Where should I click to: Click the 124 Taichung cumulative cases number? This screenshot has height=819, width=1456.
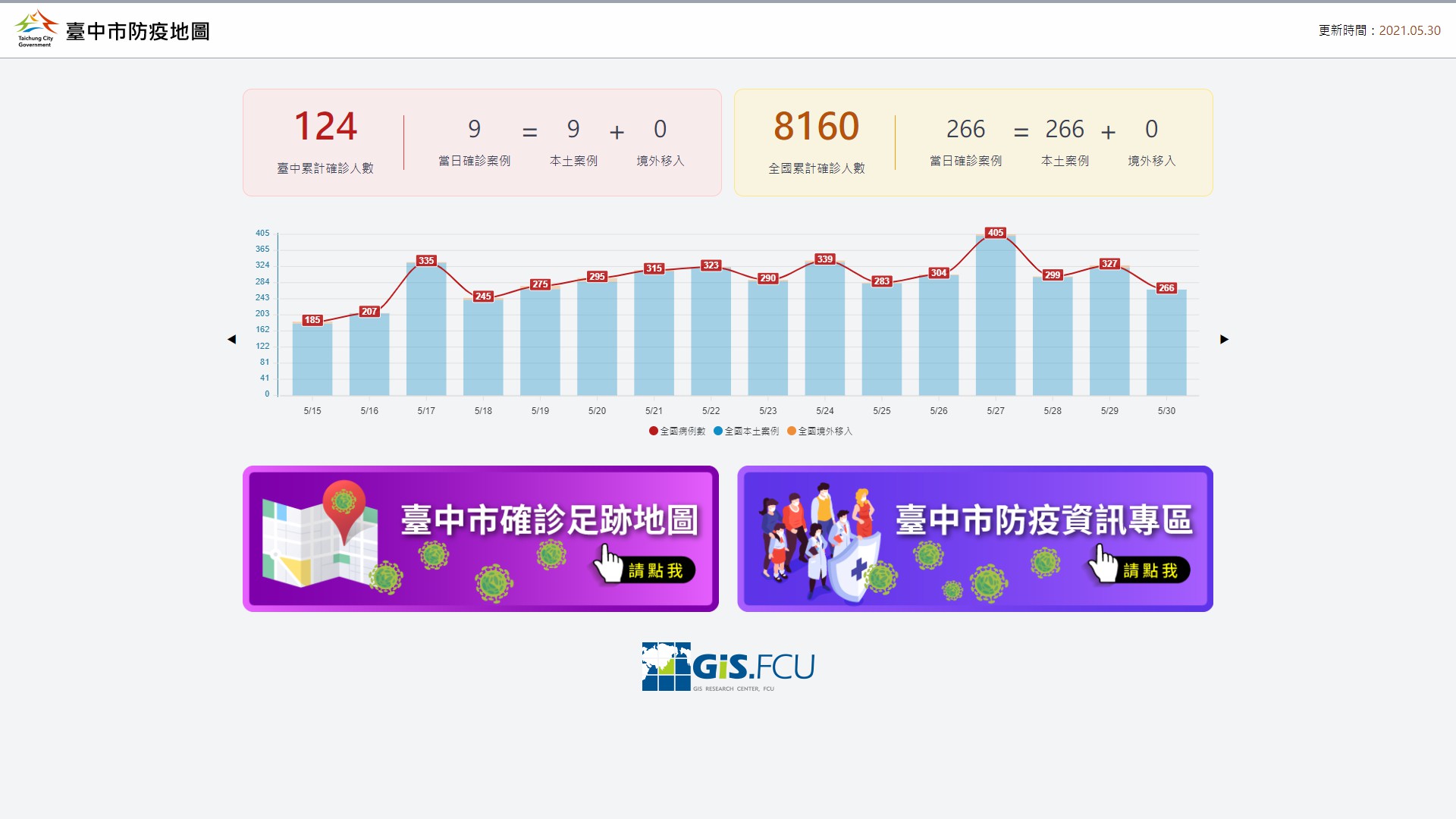point(325,126)
